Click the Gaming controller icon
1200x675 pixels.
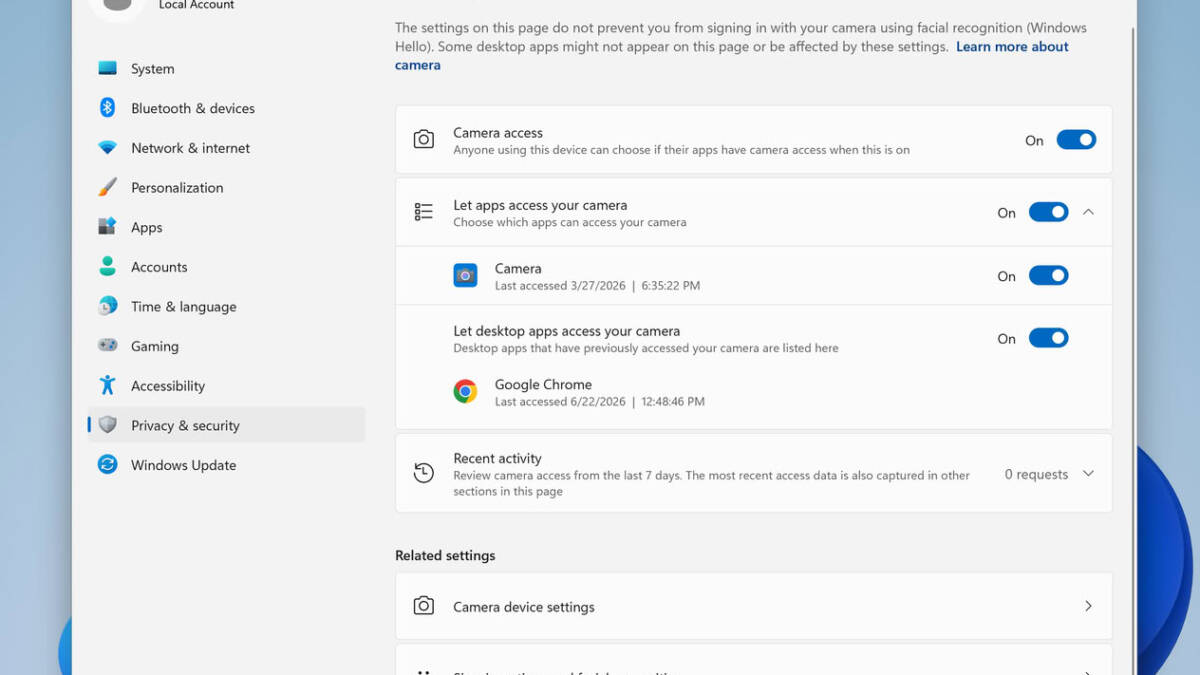tap(108, 346)
